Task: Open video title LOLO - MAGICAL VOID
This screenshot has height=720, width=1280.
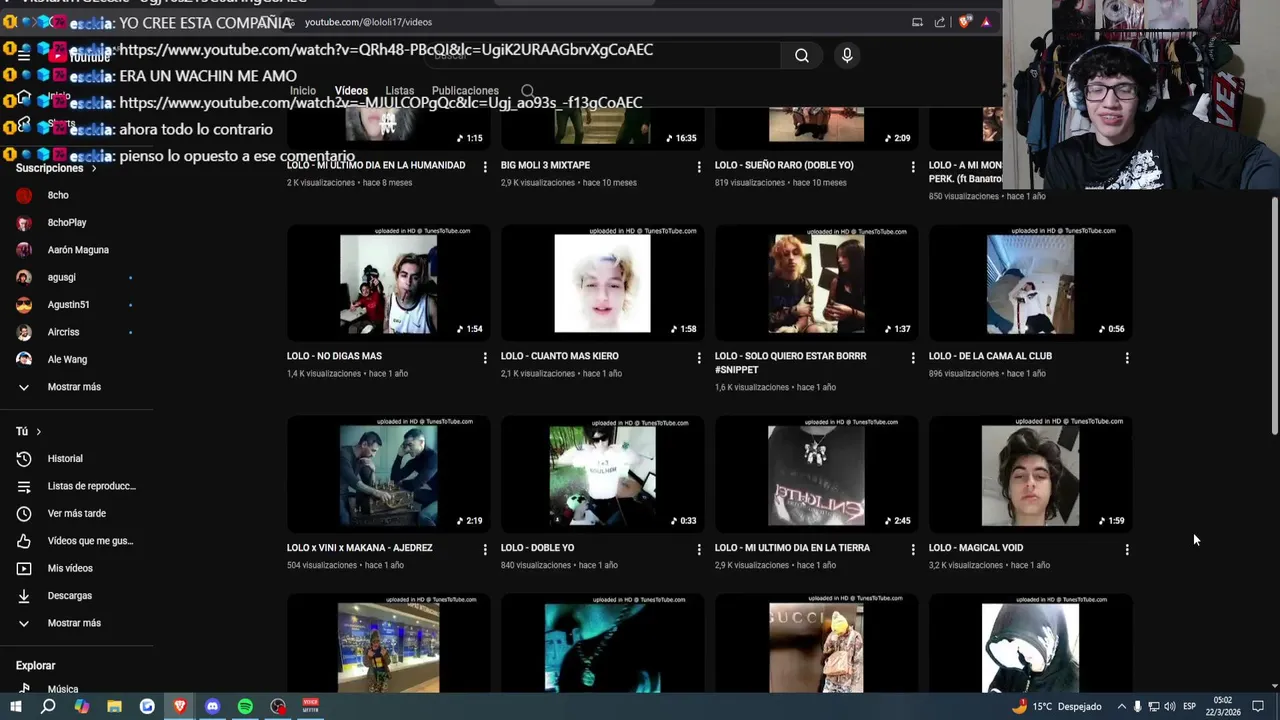Action: pos(975,548)
